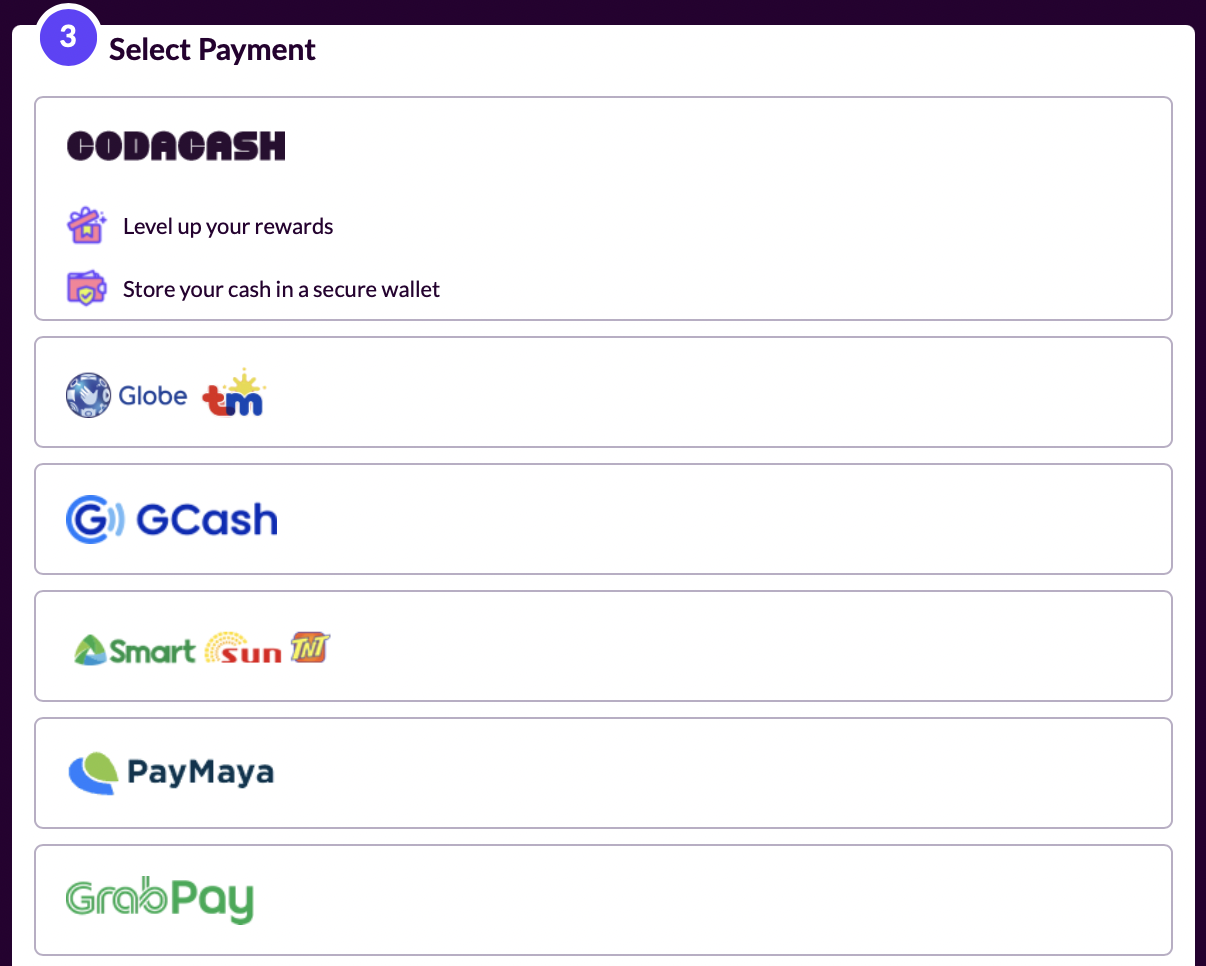Select the TNT logo
1206x966 pixels.
[310, 648]
